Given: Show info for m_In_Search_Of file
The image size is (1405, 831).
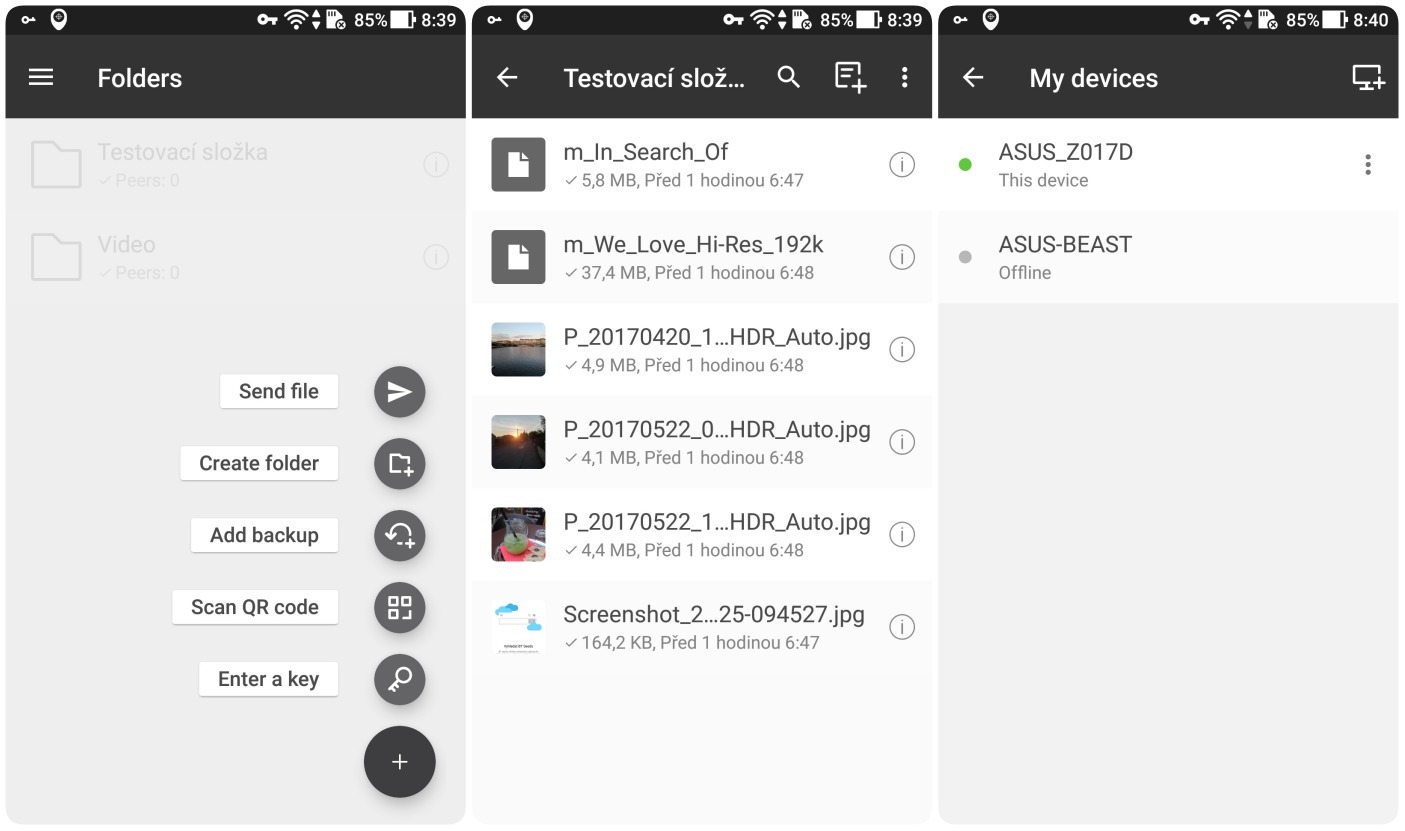Looking at the screenshot, I should (x=901, y=165).
